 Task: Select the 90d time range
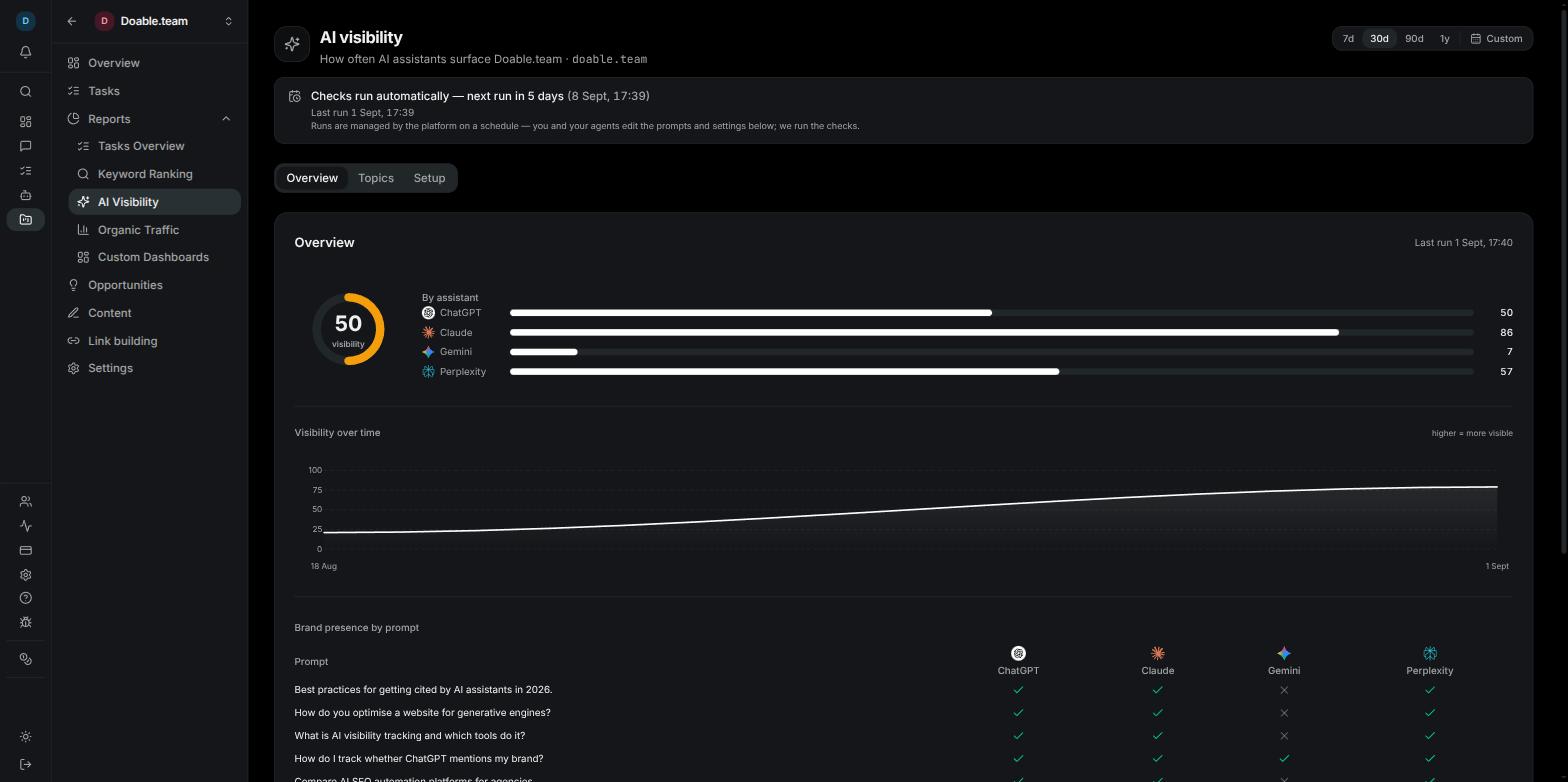pyautogui.click(x=1414, y=39)
